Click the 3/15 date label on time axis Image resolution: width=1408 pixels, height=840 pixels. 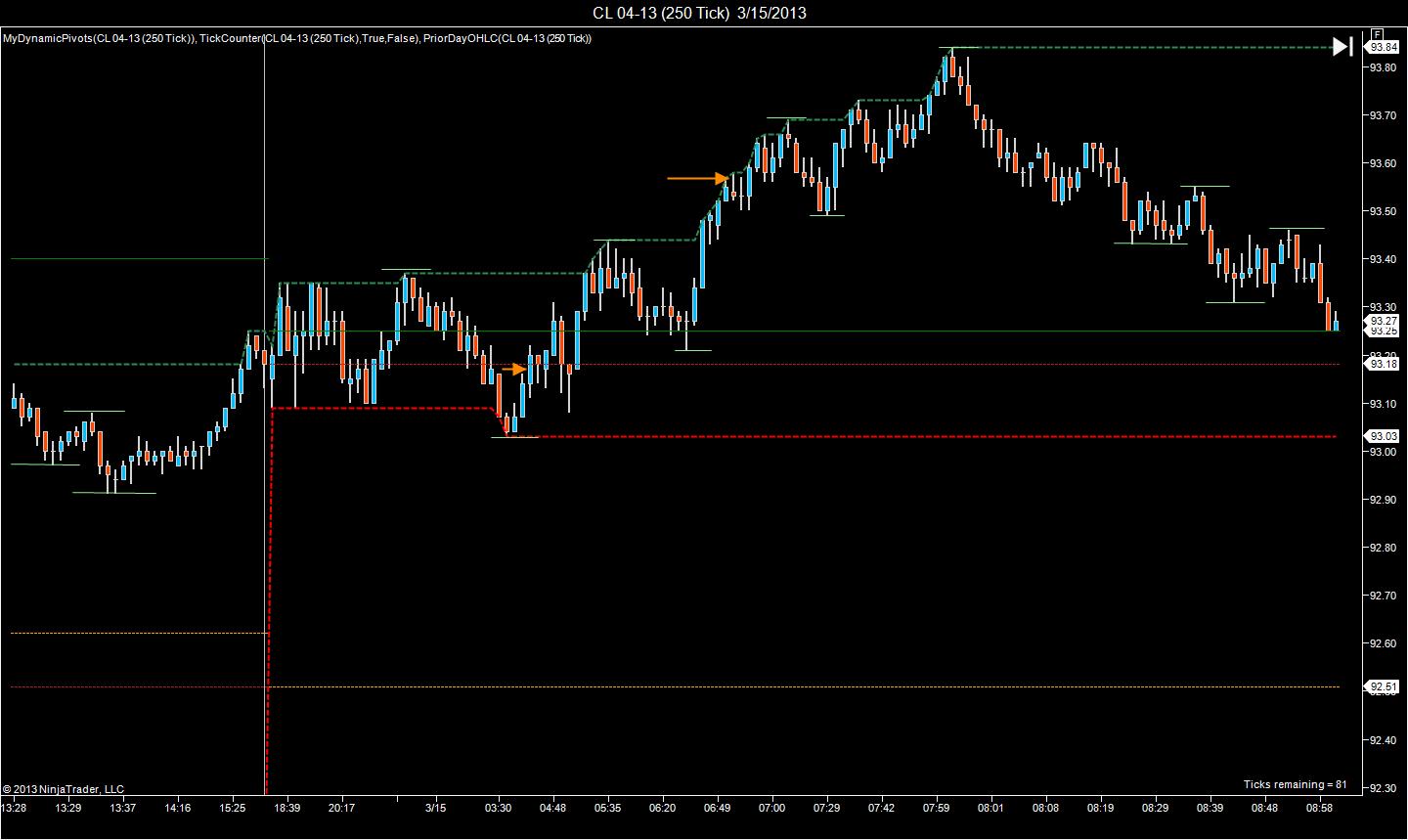coord(436,809)
